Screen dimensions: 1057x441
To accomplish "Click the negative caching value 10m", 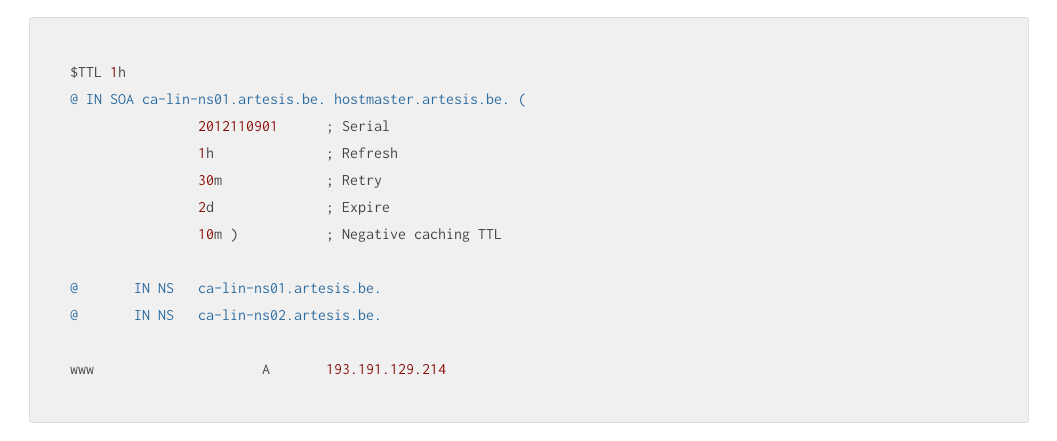I will tap(210, 234).
